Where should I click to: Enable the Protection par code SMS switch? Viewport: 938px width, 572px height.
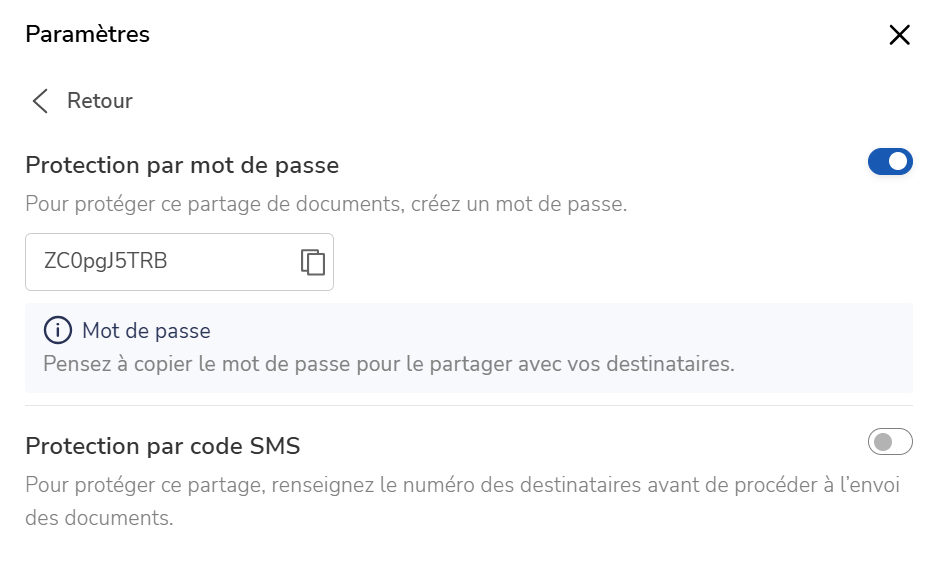click(x=890, y=442)
